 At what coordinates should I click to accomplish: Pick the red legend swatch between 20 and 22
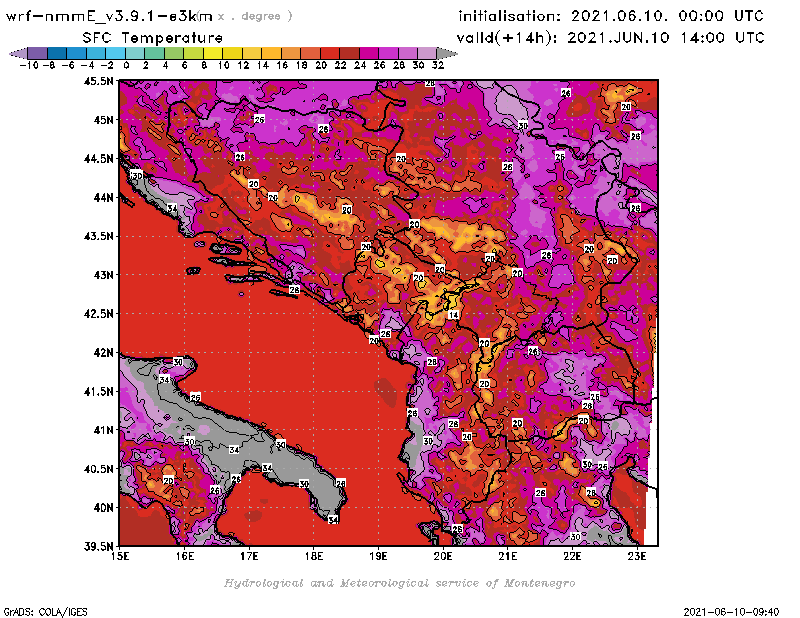330,53
